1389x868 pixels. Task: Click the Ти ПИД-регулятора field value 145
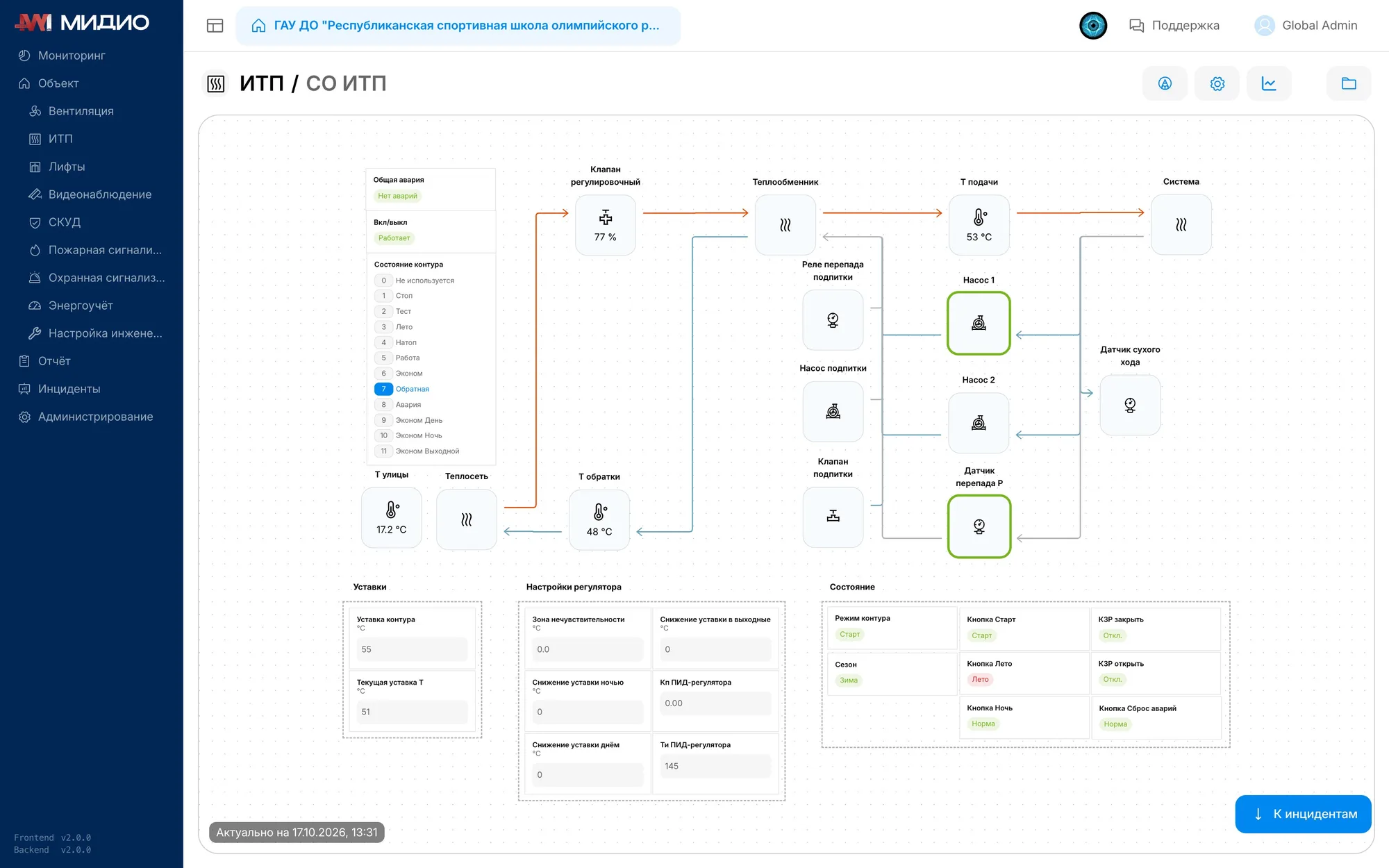point(715,766)
